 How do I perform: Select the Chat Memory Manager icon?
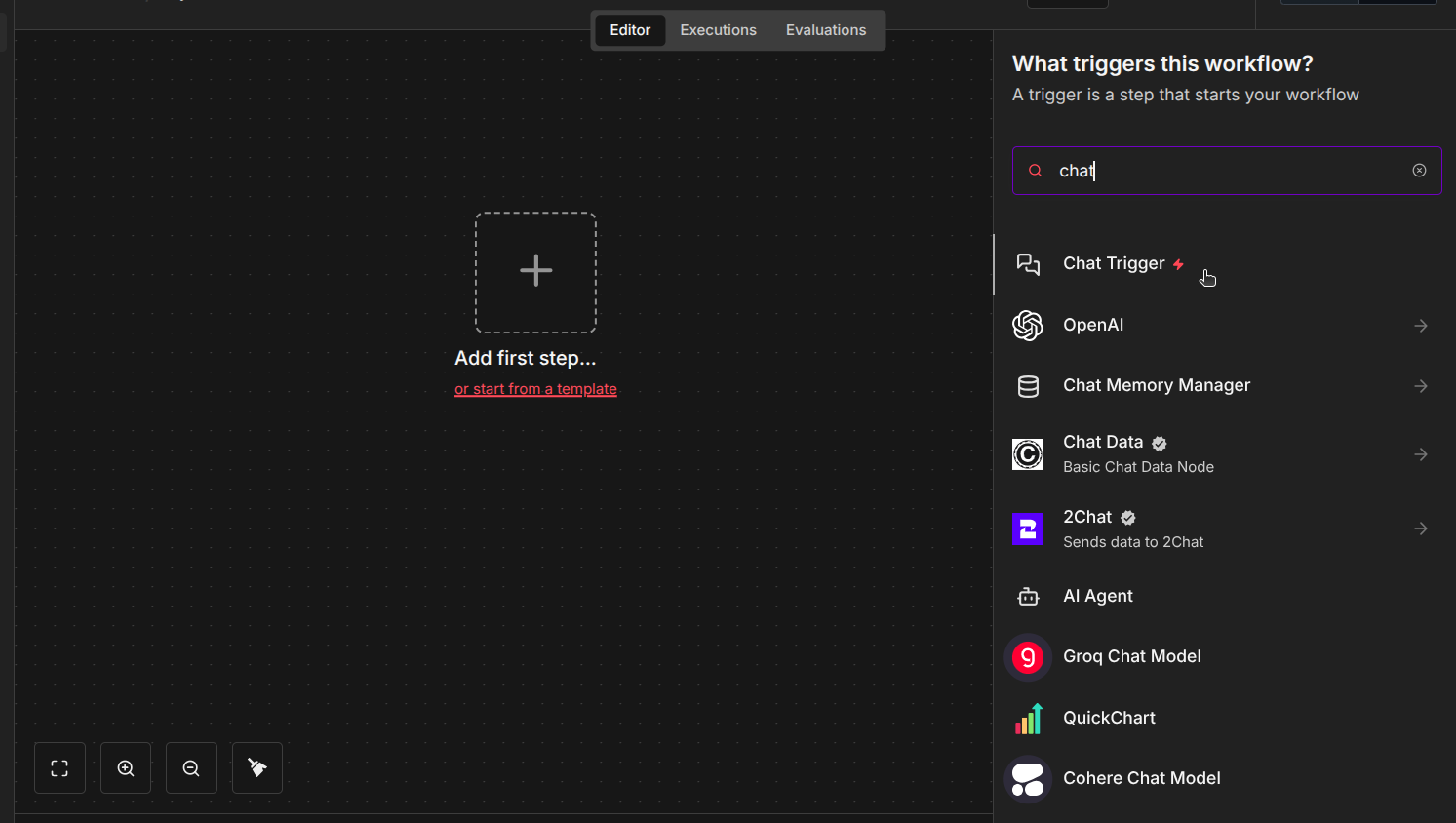(x=1028, y=386)
